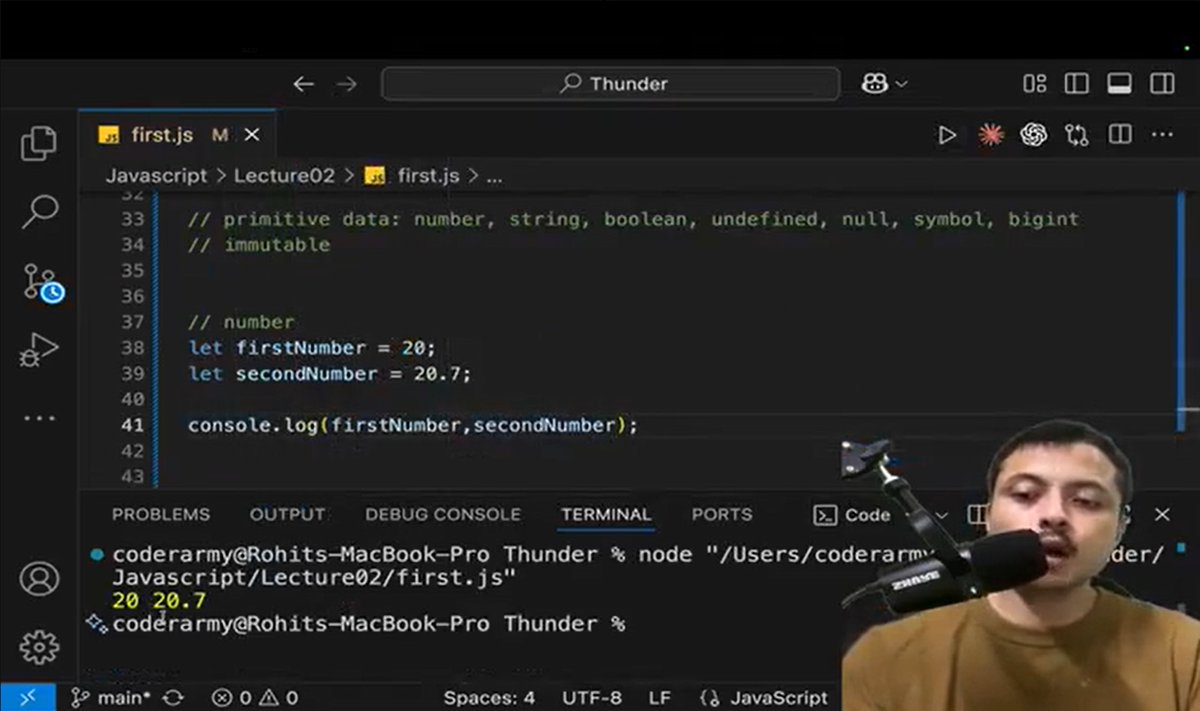The image size is (1200, 711).
Task: Click line number 41 in gutter
Action: pos(133,425)
